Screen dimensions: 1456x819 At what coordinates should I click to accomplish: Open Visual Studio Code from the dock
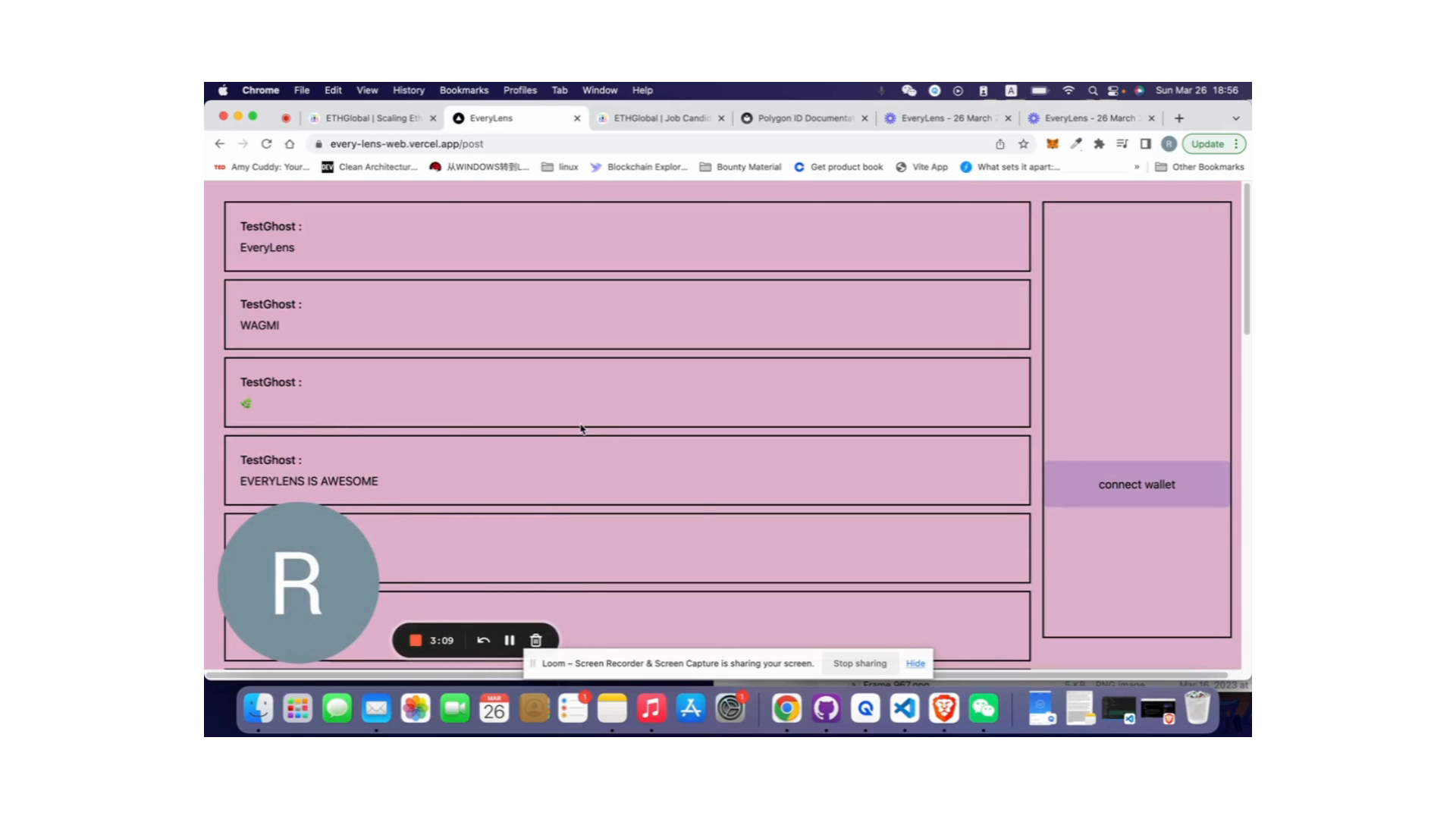pos(905,708)
